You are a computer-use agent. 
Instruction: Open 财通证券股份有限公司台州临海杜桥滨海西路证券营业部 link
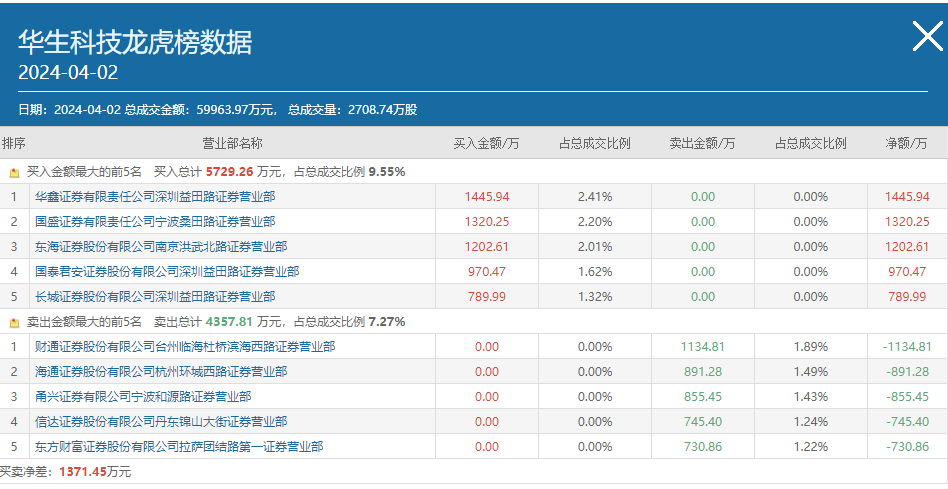click(x=185, y=346)
